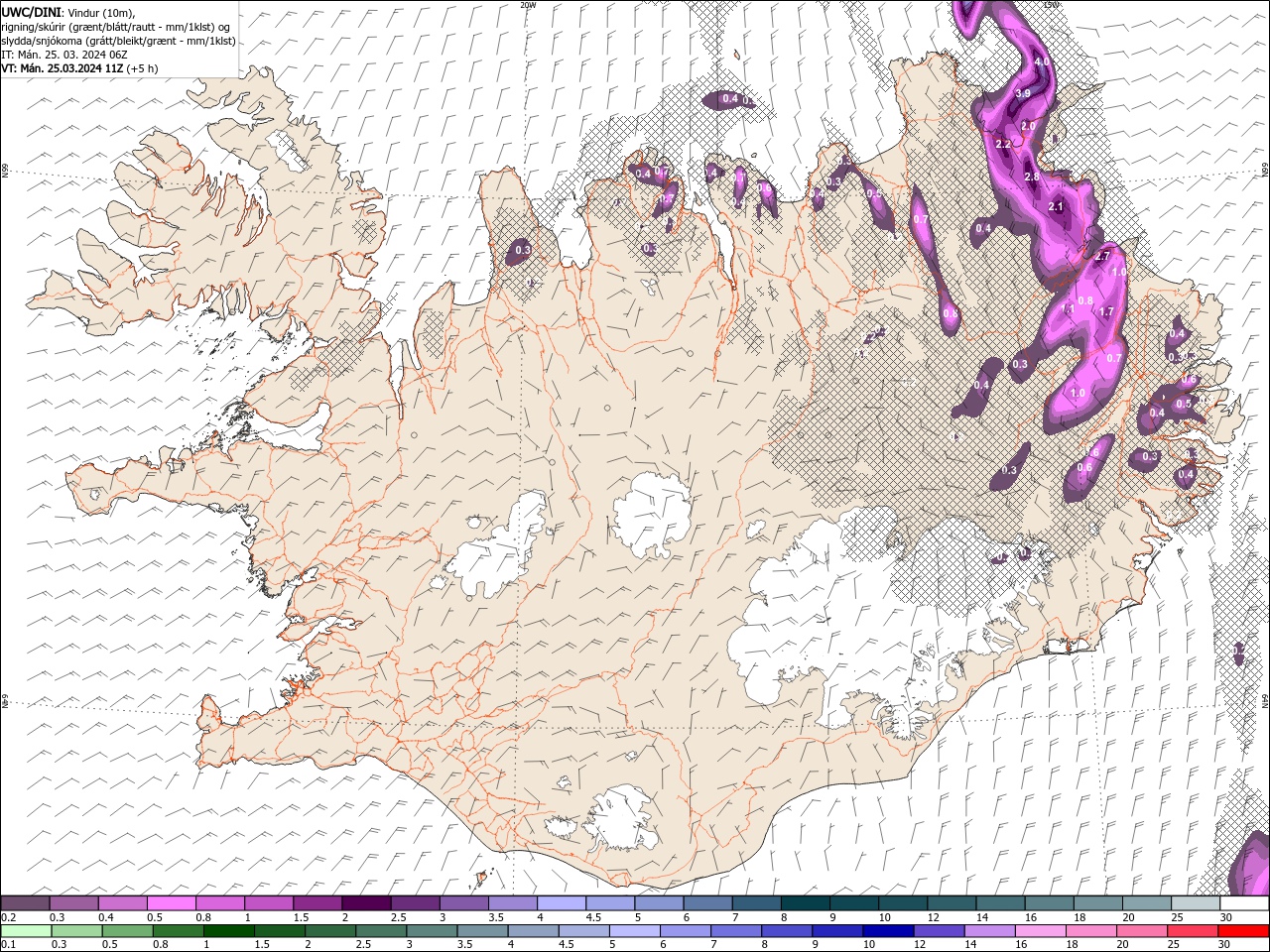The height and width of the screenshot is (952, 1270).
Task: Select the snow-scale swatch labeled 3.5
Action: 513,902
